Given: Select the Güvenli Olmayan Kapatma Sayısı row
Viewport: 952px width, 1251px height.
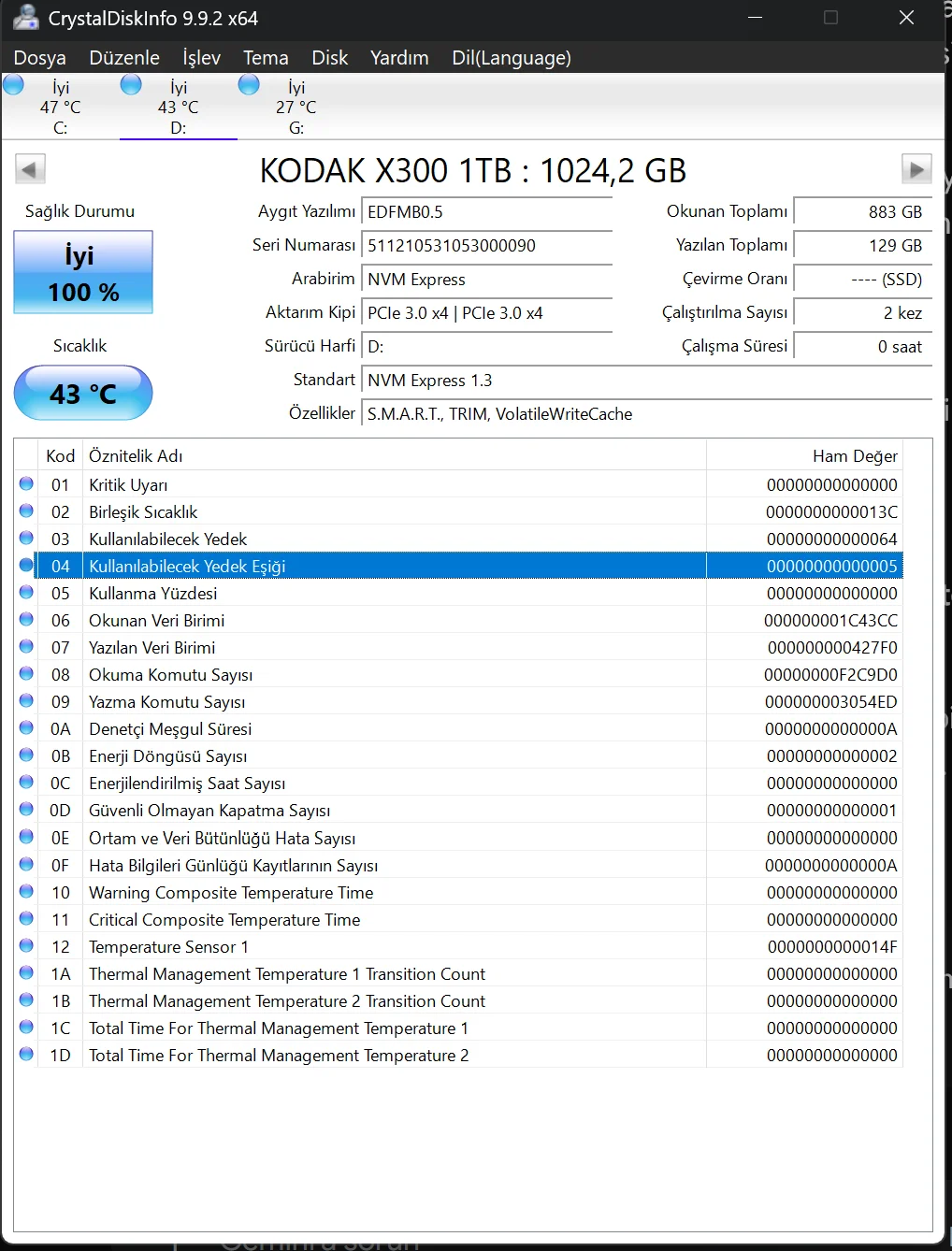Looking at the screenshot, I should [x=458, y=811].
